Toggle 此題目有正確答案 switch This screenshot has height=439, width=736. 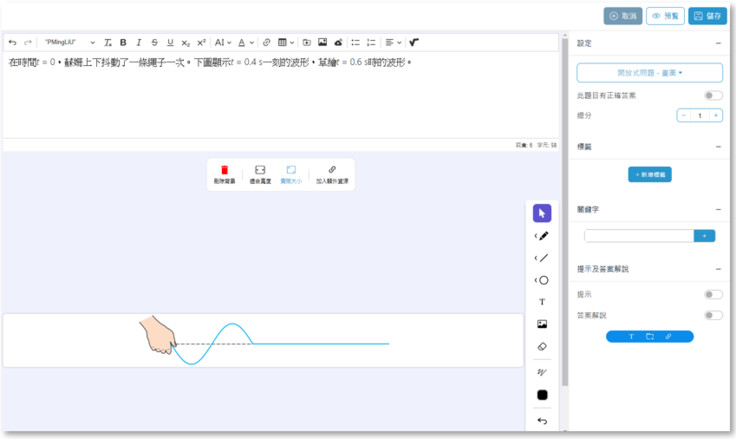coord(713,96)
